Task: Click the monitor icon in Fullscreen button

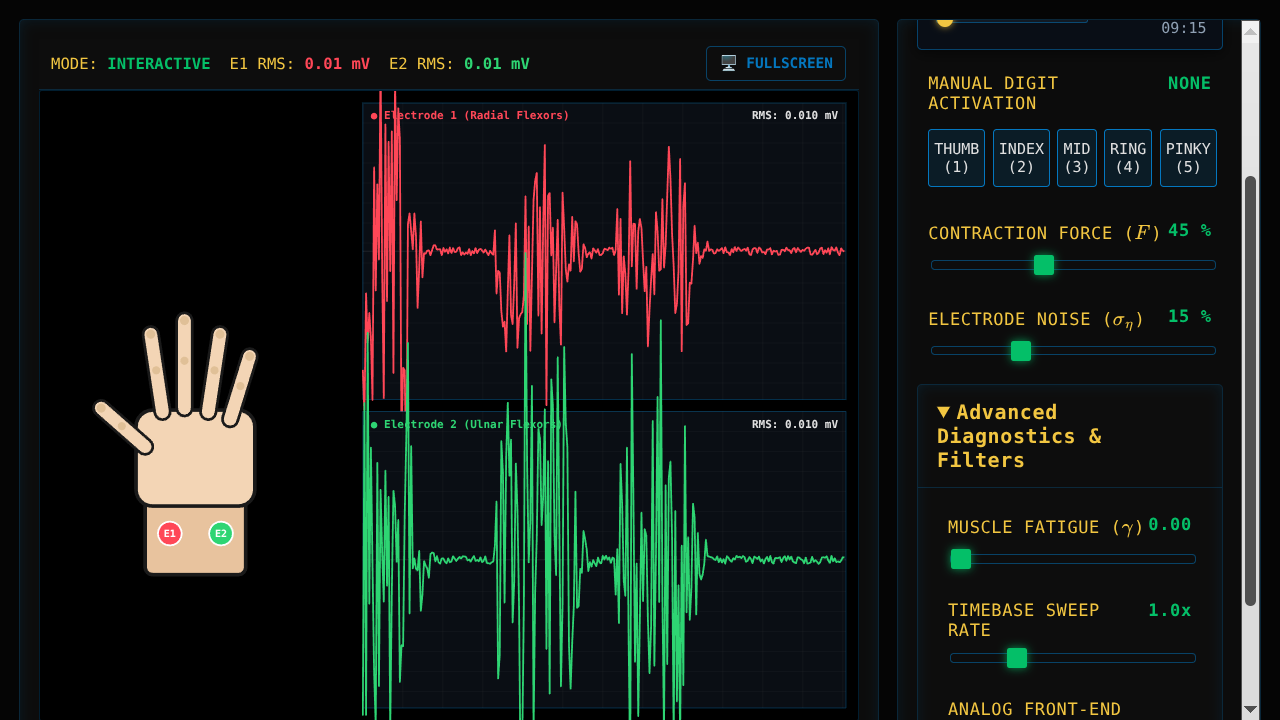Action: 729,63
